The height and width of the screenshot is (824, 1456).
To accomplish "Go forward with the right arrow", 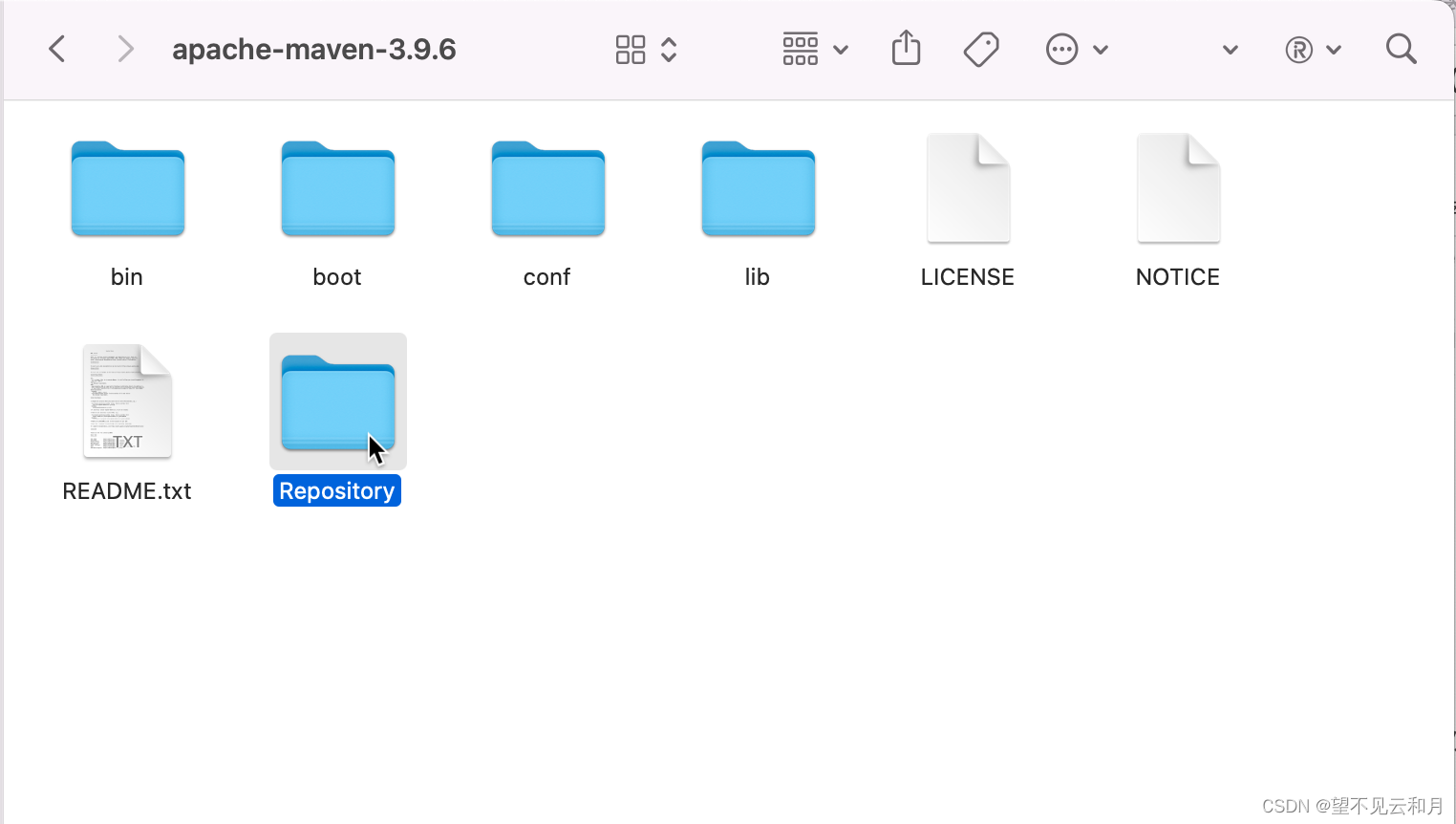I will [125, 49].
